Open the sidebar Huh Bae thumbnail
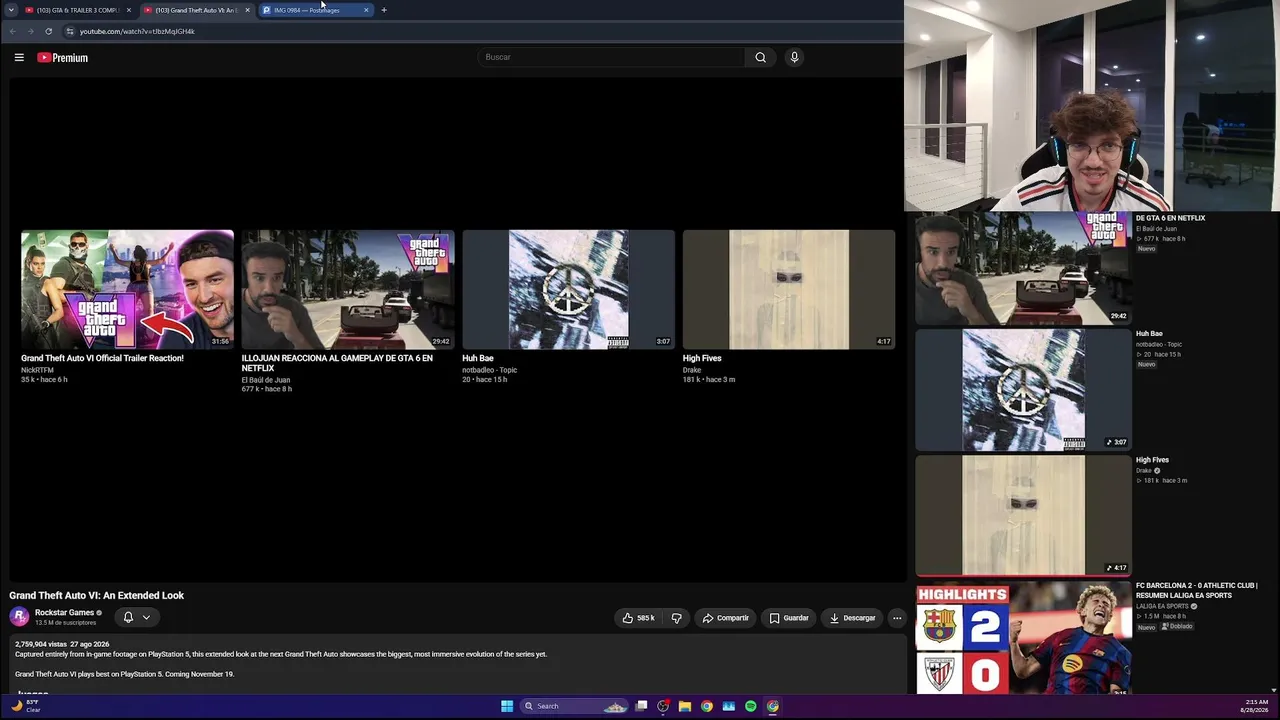Viewport: 1280px width, 720px height. (1023, 389)
